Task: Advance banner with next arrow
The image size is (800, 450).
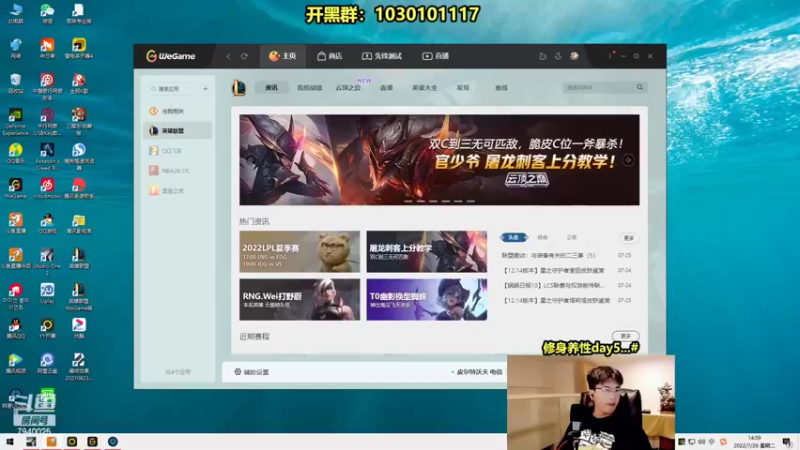Action: 628,160
